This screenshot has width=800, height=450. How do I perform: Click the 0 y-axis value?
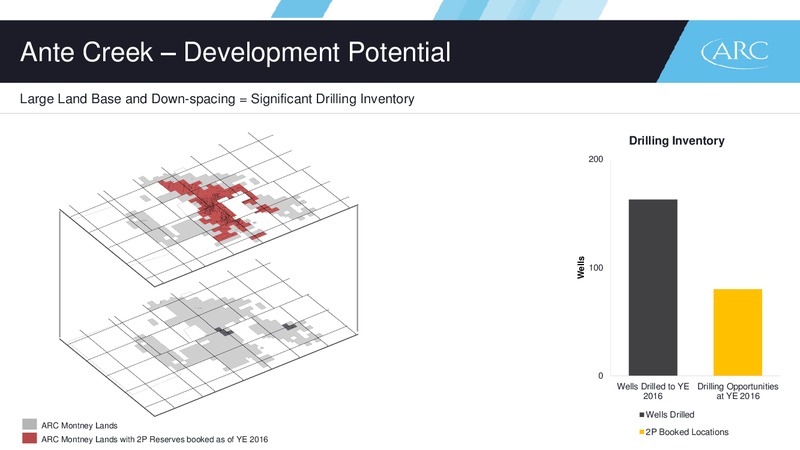pos(601,376)
